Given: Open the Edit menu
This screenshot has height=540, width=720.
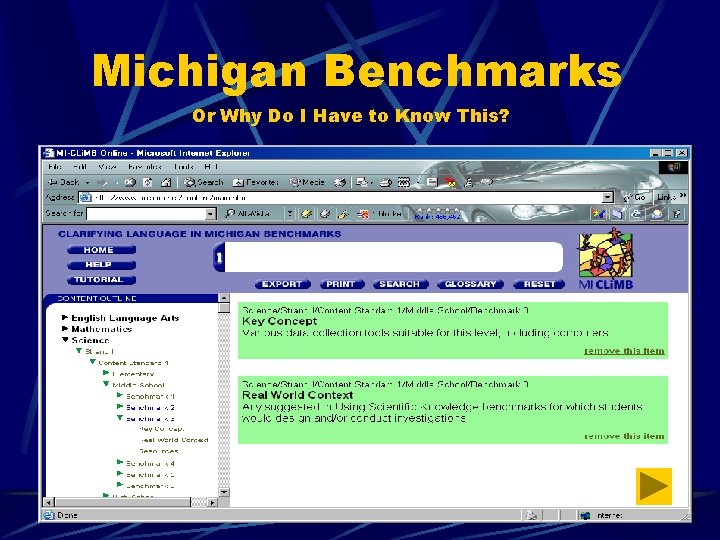Looking at the screenshot, I should click(79, 167).
